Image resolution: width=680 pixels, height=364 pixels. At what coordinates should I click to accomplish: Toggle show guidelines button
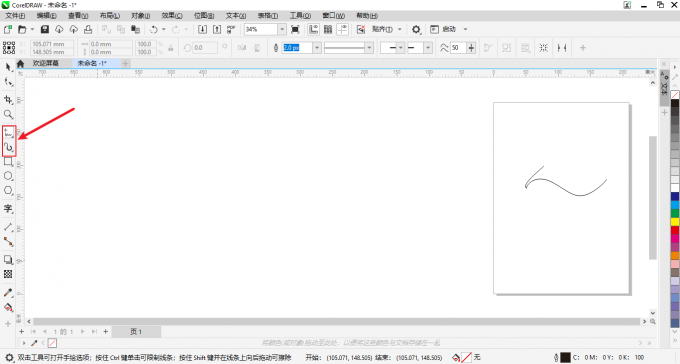tap(343, 29)
